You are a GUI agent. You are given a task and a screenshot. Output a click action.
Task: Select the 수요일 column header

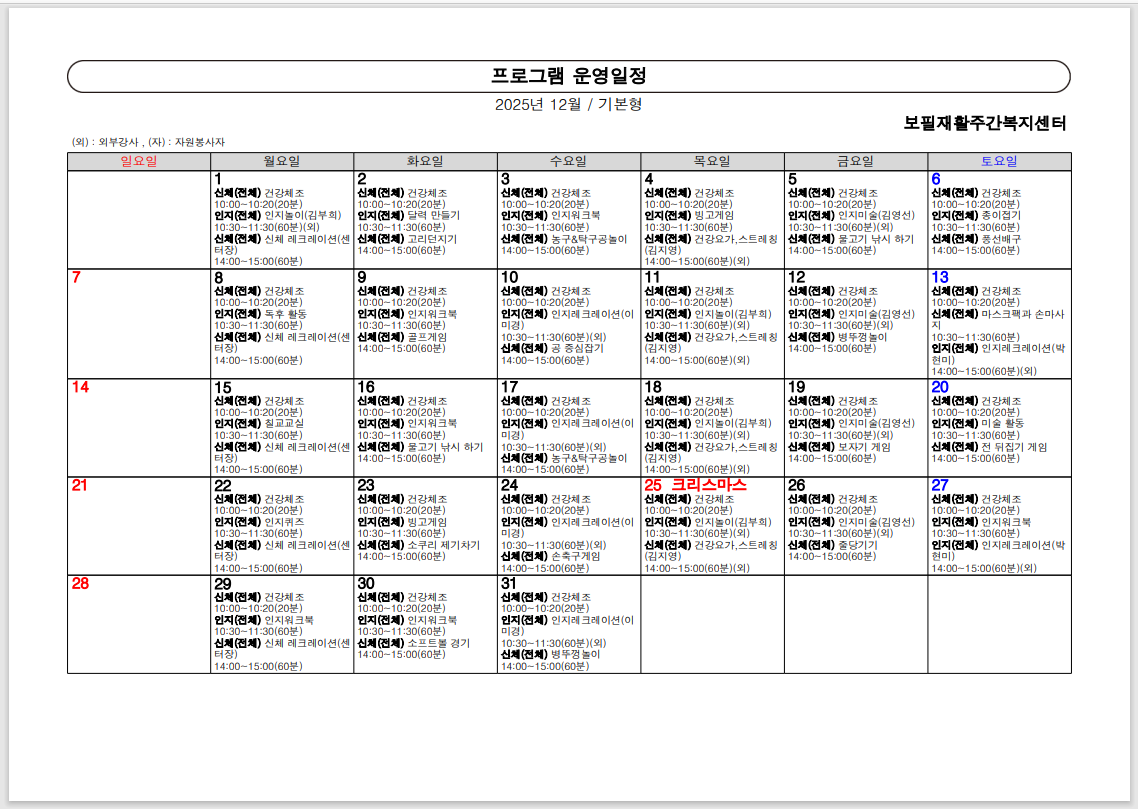click(x=568, y=161)
